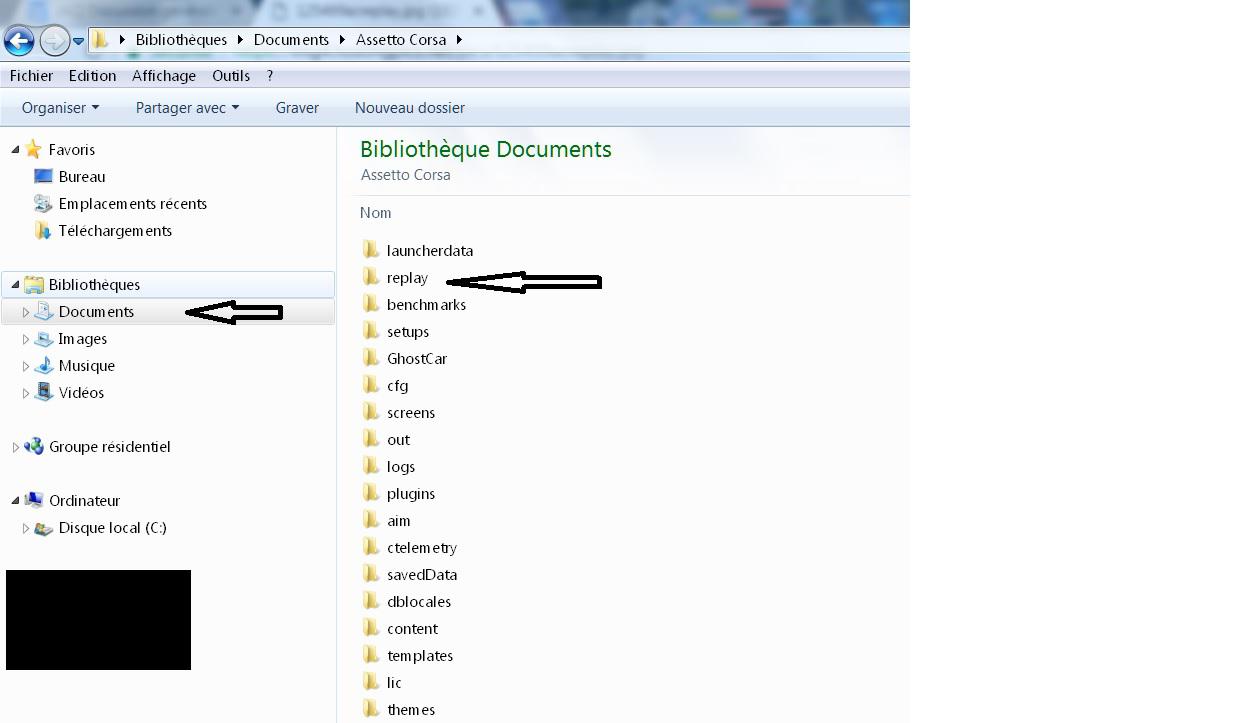This screenshot has width=1248, height=723.
Task: Open Emplacements récents in Favoris
Action: point(133,204)
